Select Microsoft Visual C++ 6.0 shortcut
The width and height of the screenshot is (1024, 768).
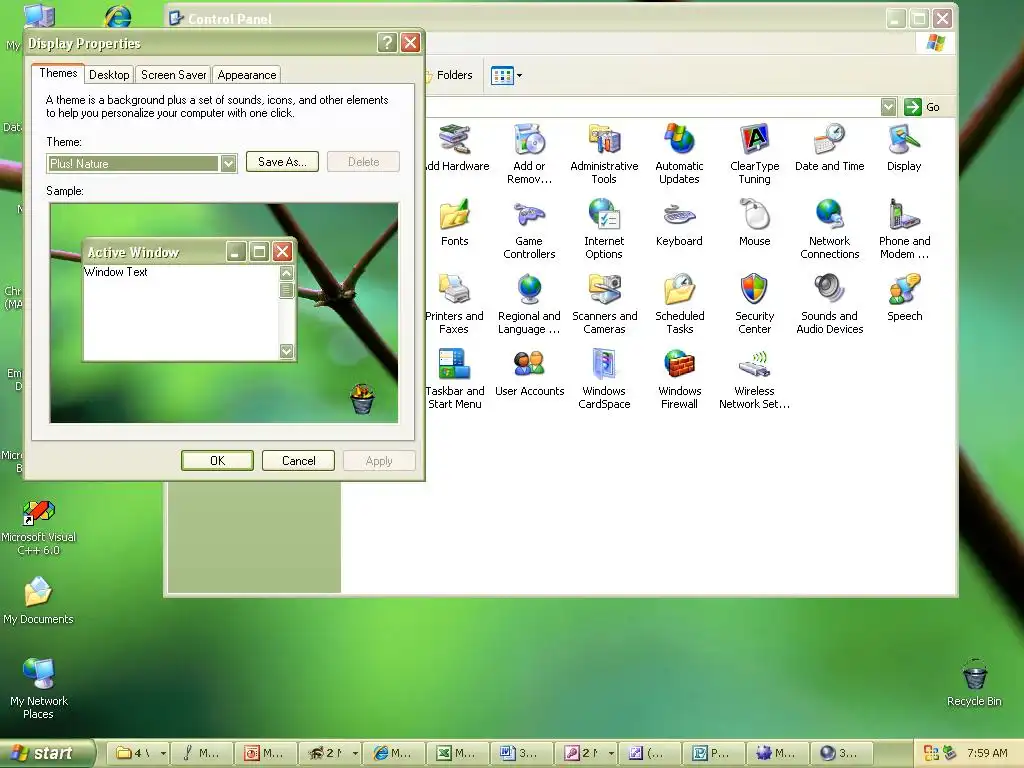(39, 527)
